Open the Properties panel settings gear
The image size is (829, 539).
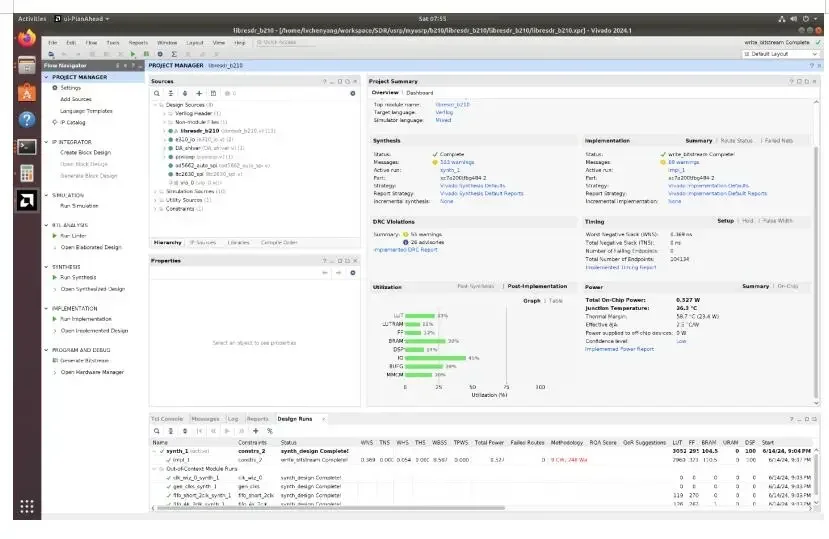352,272
